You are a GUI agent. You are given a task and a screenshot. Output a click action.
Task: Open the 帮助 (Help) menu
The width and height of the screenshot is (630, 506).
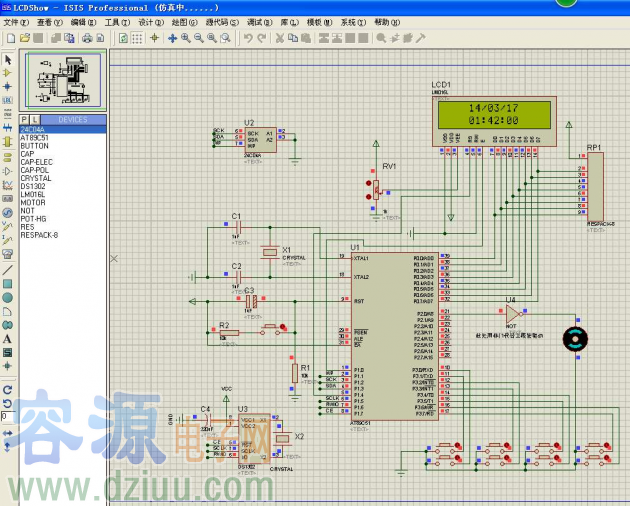382,22
